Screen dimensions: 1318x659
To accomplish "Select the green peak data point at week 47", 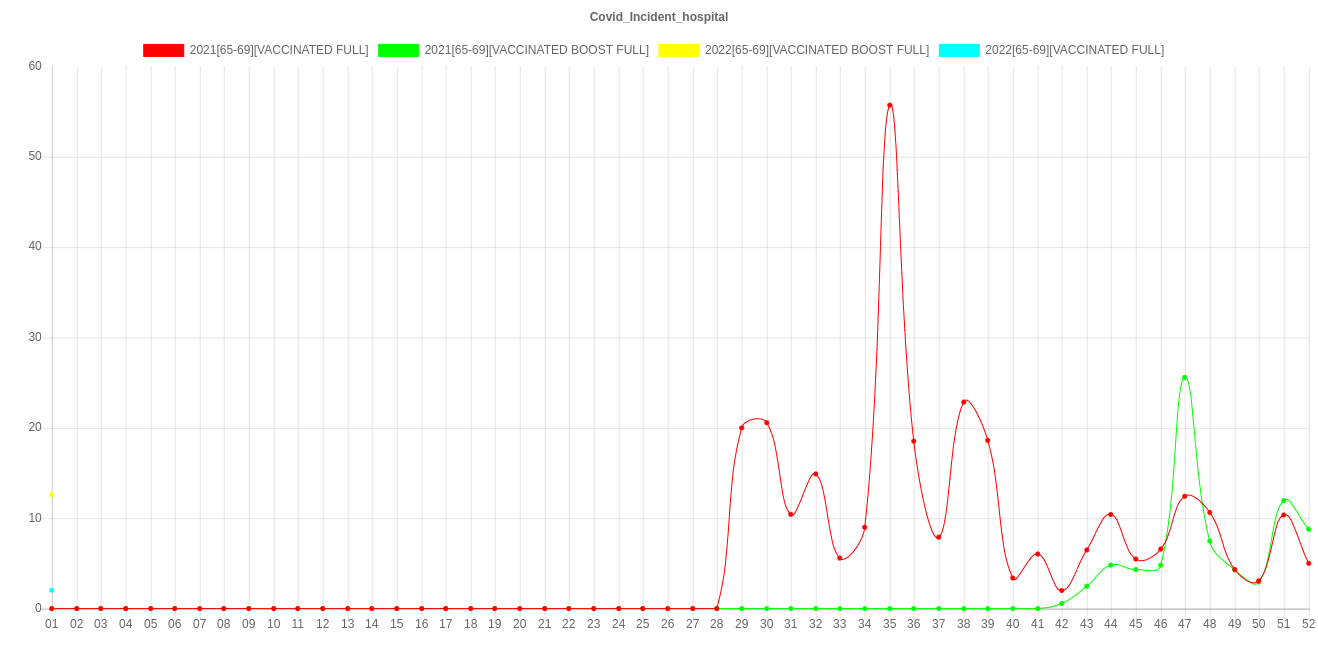I will click(x=1185, y=378).
